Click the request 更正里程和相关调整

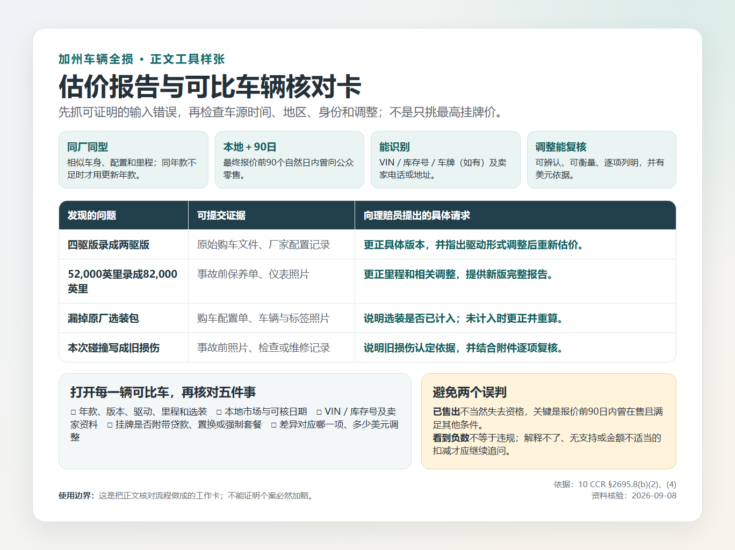tap(458, 274)
